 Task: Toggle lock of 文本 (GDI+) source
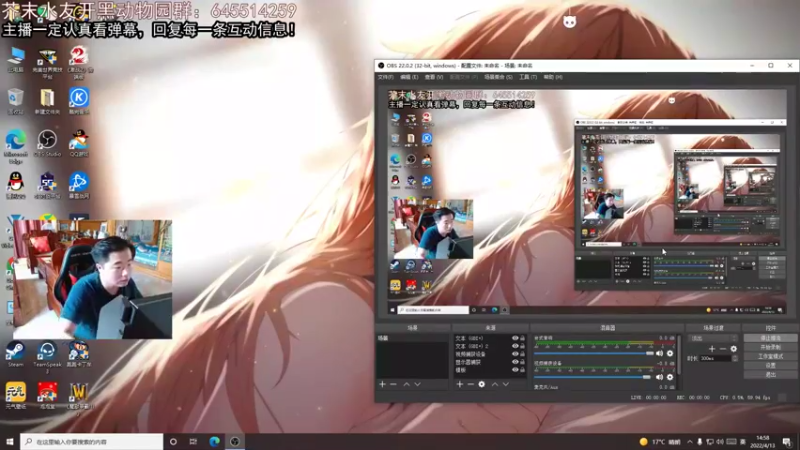pos(522,338)
